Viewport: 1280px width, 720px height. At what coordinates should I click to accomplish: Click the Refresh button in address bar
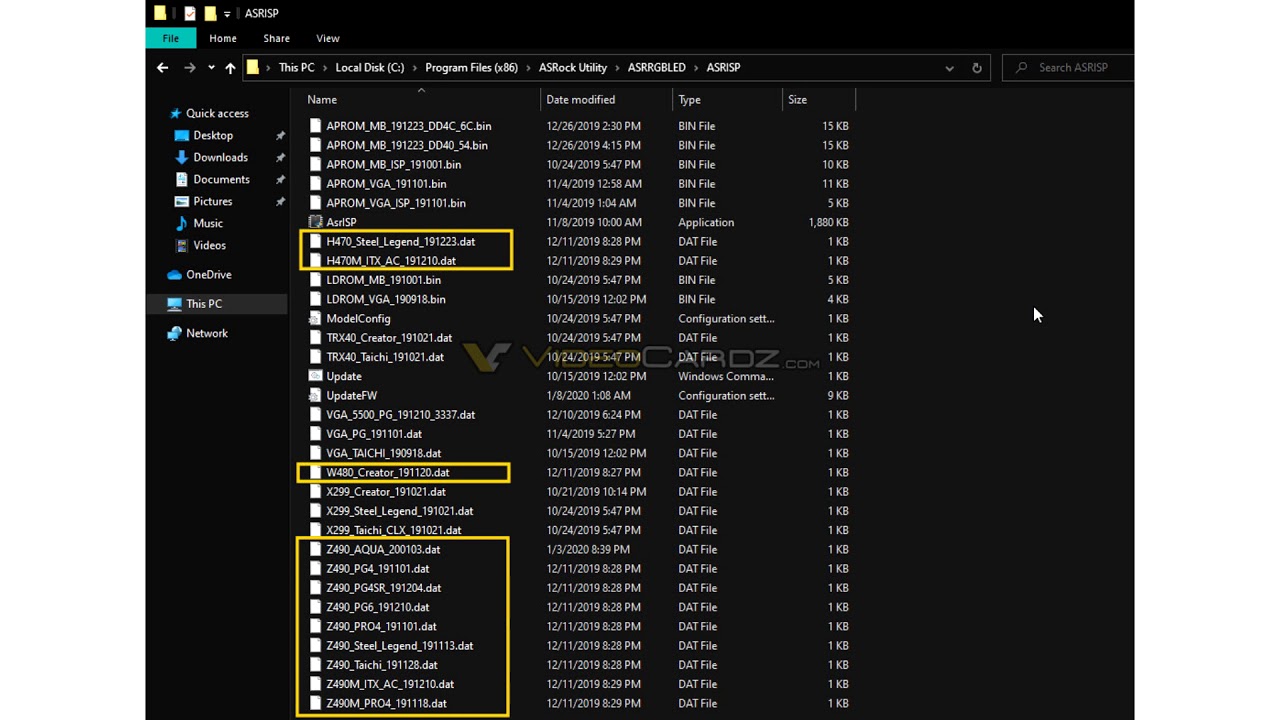(x=977, y=68)
